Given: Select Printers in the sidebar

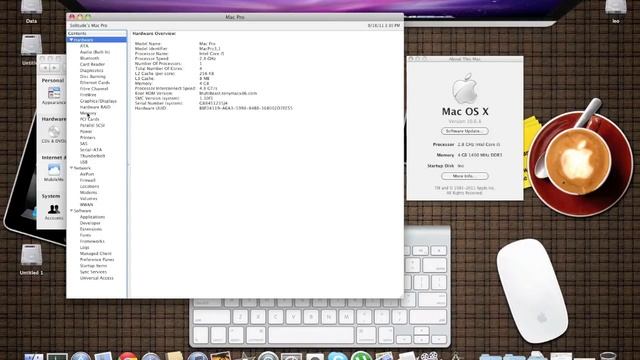Looking at the screenshot, I should click(x=87, y=138).
